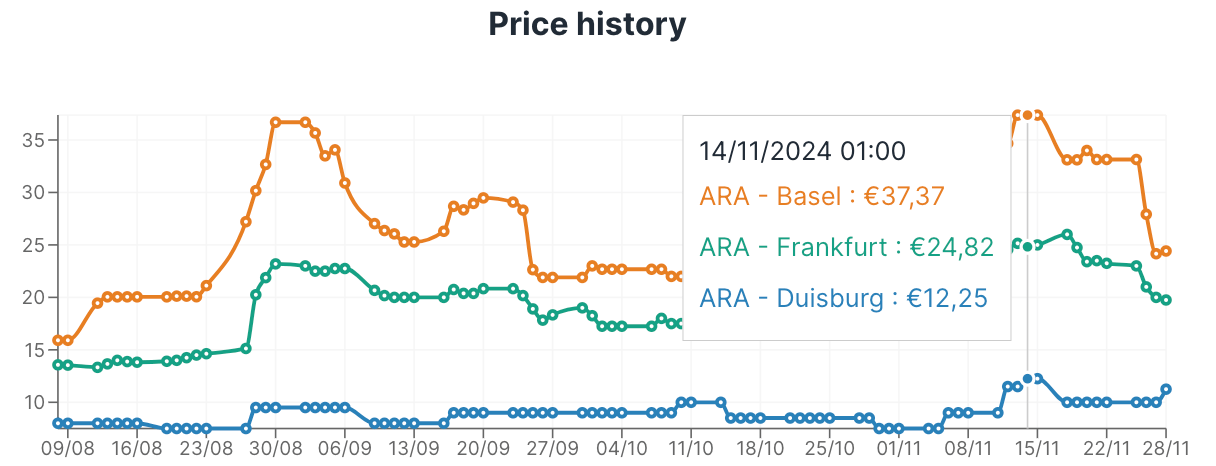Click the tooltip date 14/11/2024 01:00
This screenshot has width=1216, height=466.
click(802, 151)
